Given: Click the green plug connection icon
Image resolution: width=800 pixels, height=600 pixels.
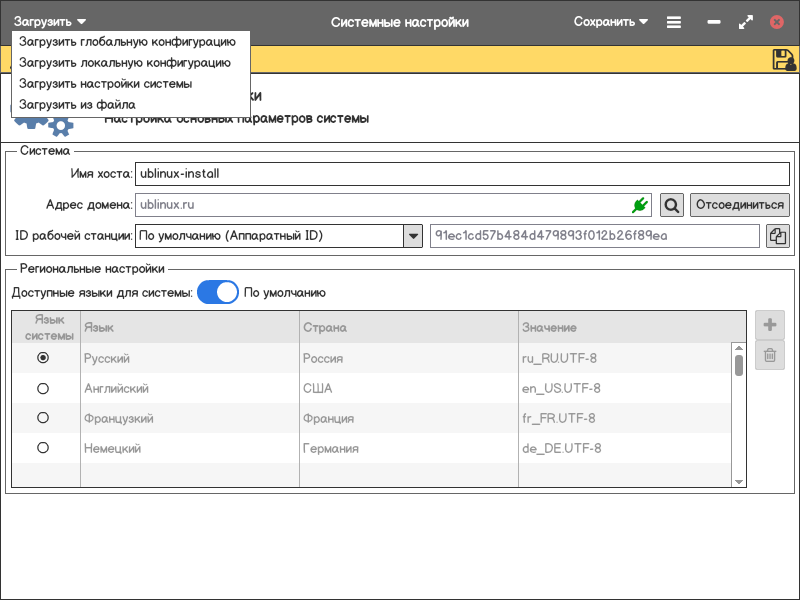Looking at the screenshot, I should (x=640, y=205).
